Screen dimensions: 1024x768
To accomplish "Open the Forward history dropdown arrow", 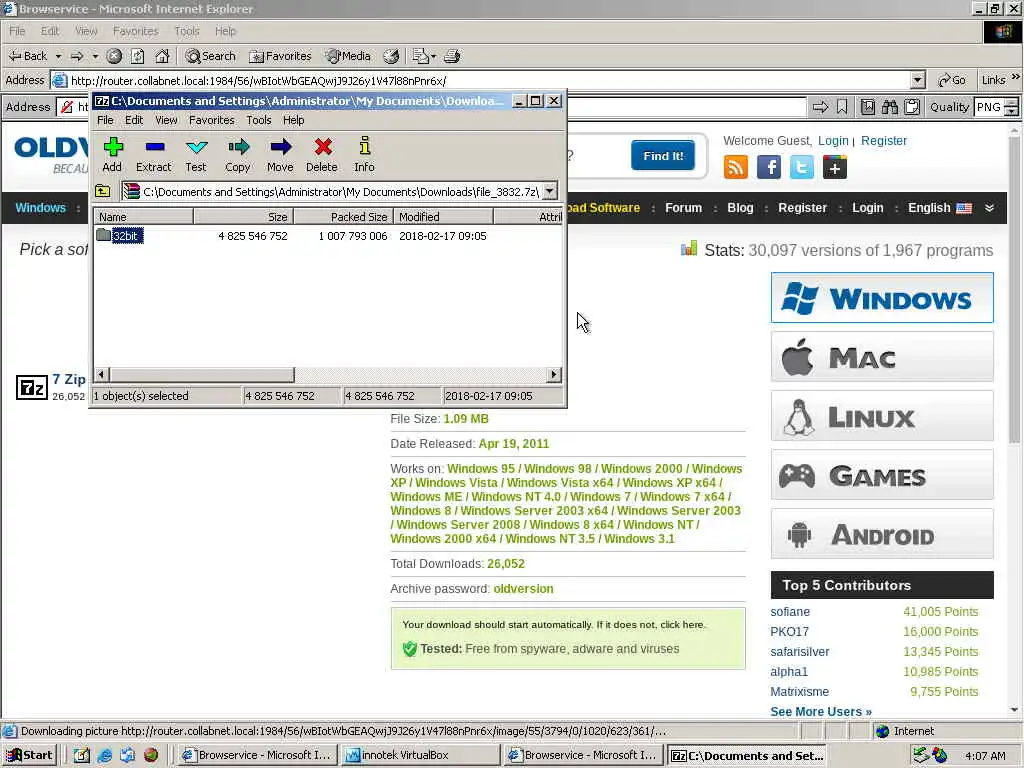I will coord(95,56).
